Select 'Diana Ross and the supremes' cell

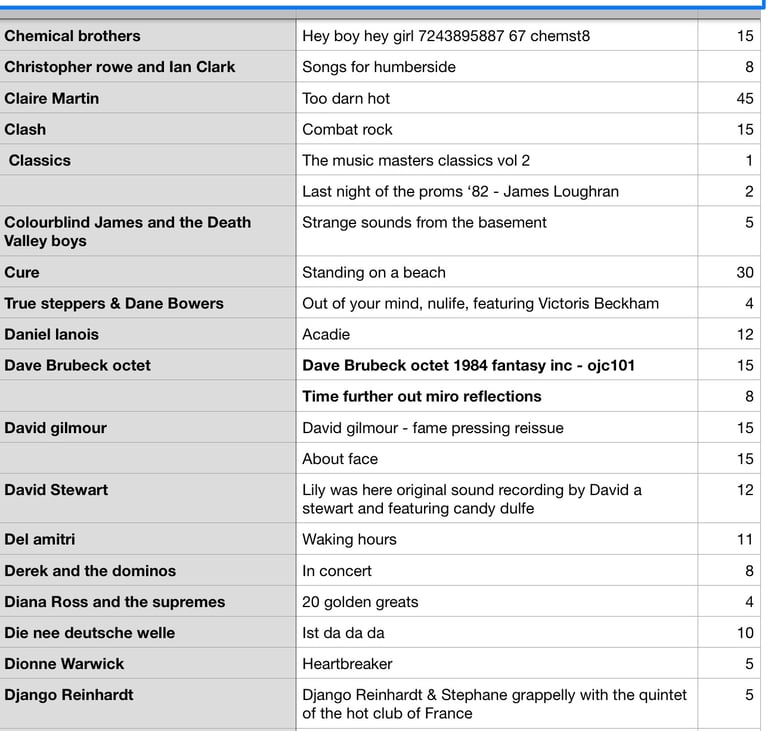coord(147,601)
